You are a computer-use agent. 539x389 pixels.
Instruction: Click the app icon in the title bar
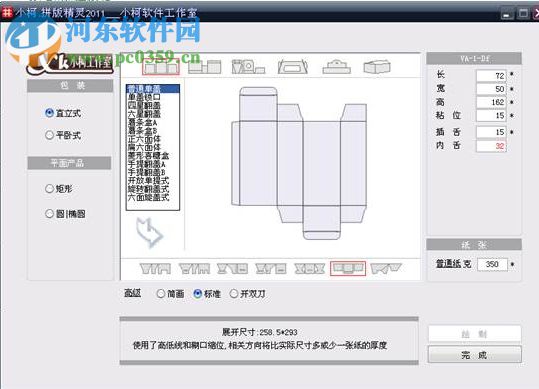pos(7,13)
